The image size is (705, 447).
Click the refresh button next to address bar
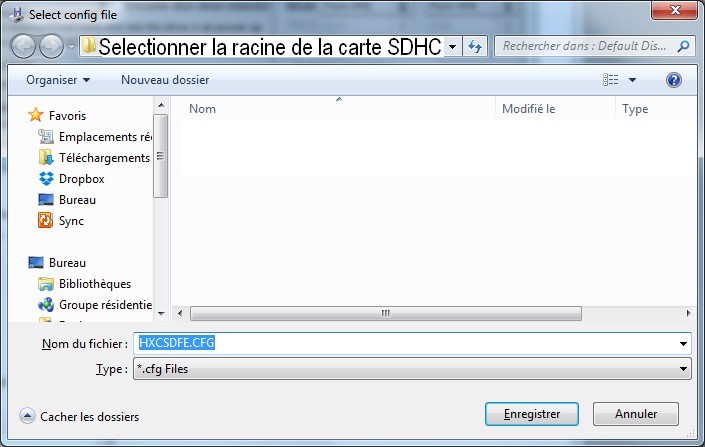[475, 46]
